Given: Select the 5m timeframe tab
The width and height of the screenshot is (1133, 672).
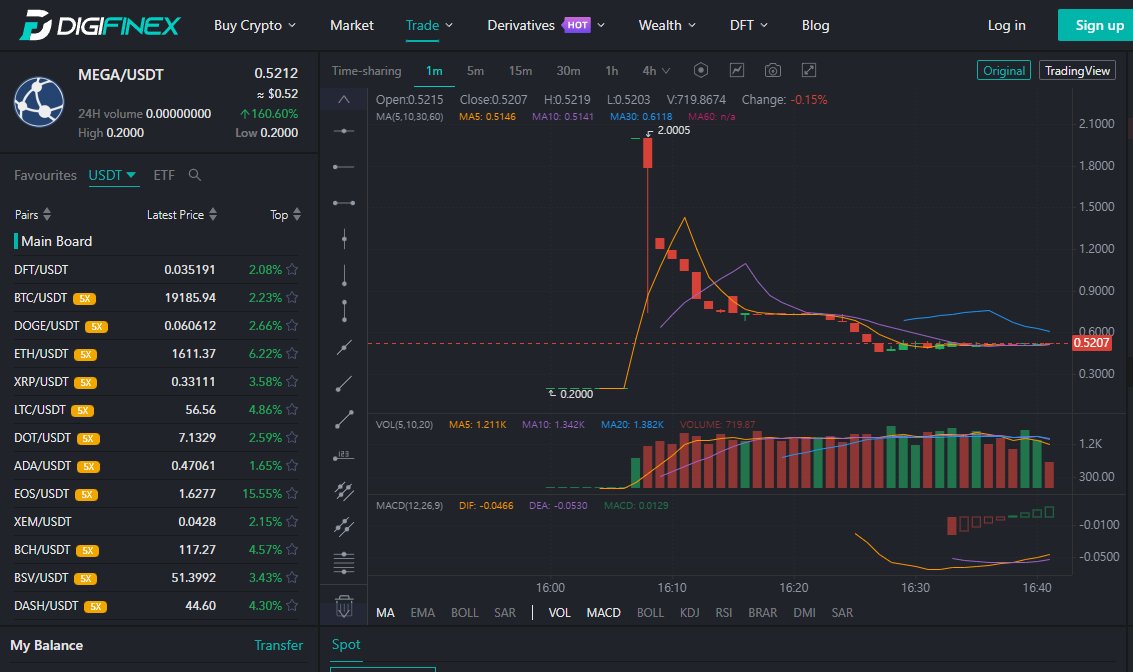Looking at the screenshot, I should 475,70.
